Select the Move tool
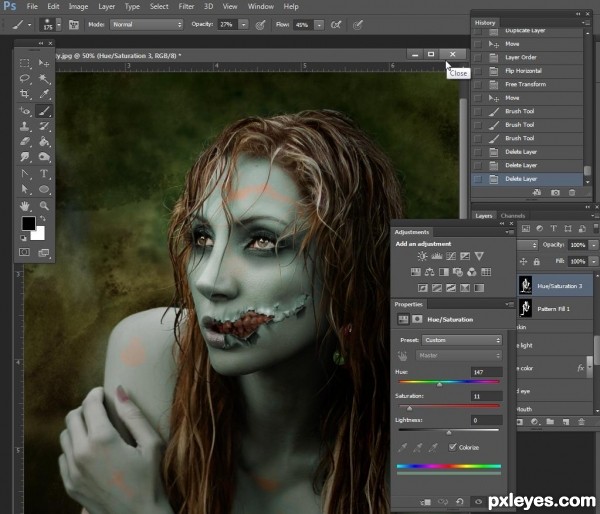This screenshot has width=600, height=514. pos(44,63)
